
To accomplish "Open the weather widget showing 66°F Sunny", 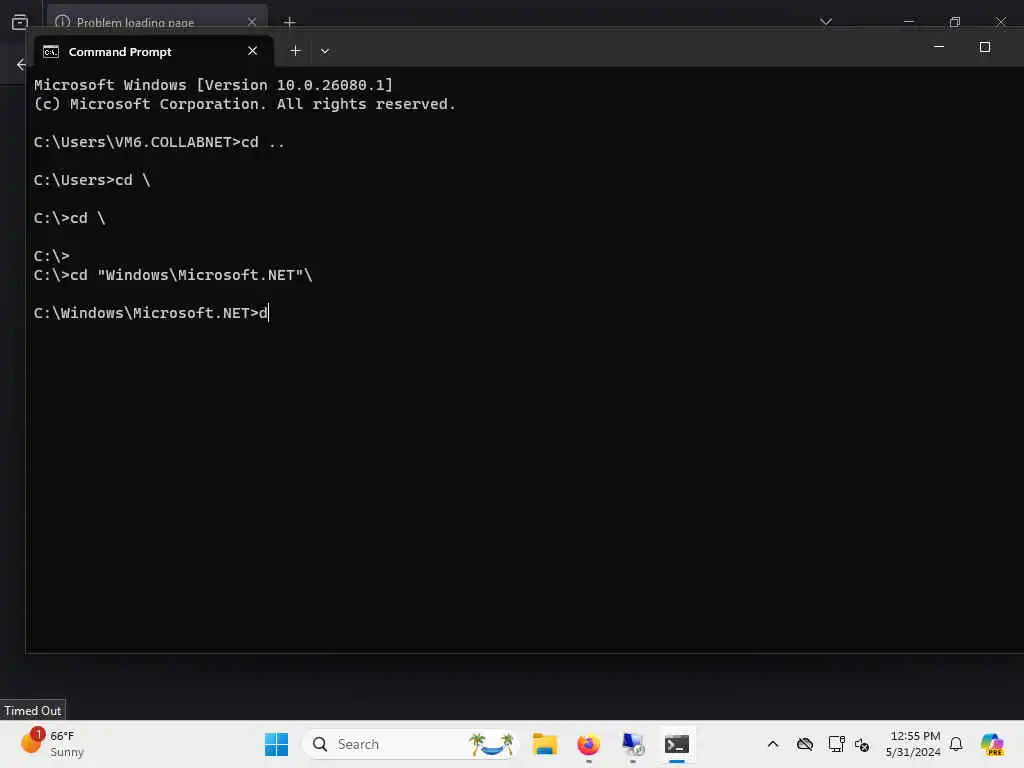I will coord(52,744).
